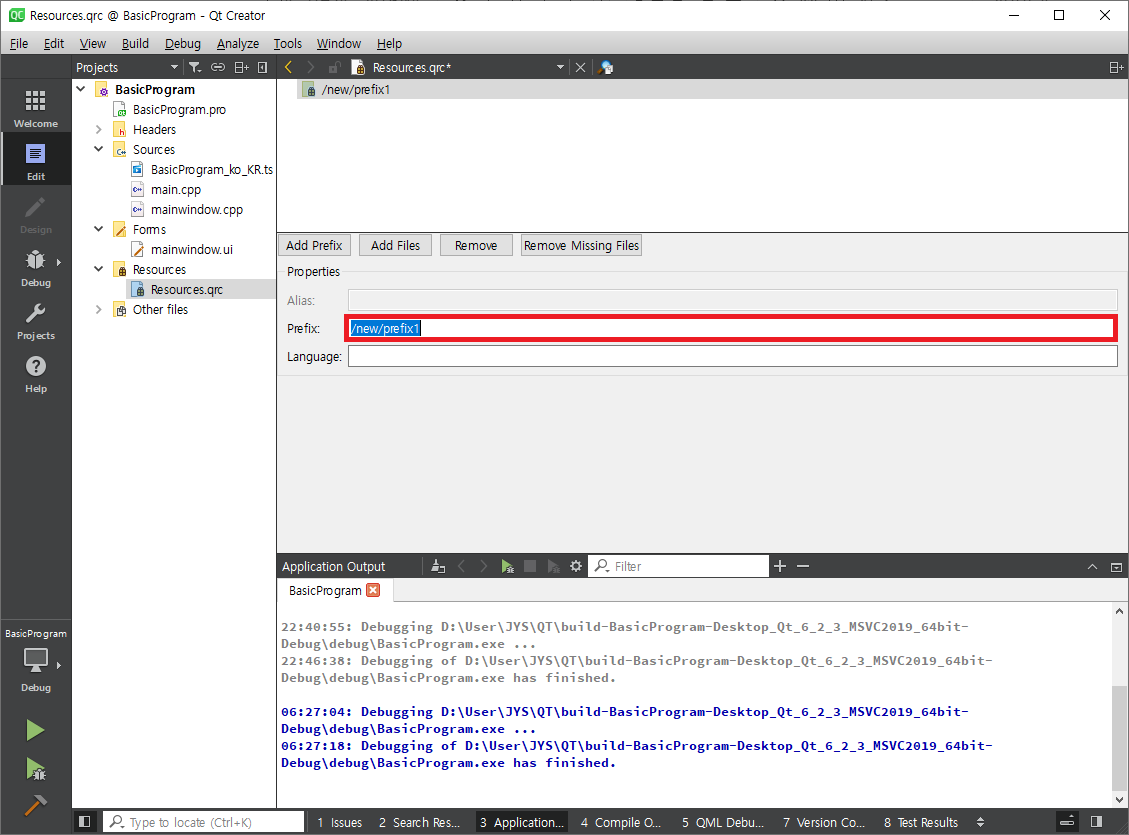Image resolution: width=1129 pixels, height=835 pixels.
Task: Switch to the Issues pane tab
Action: tap(340, 822)
